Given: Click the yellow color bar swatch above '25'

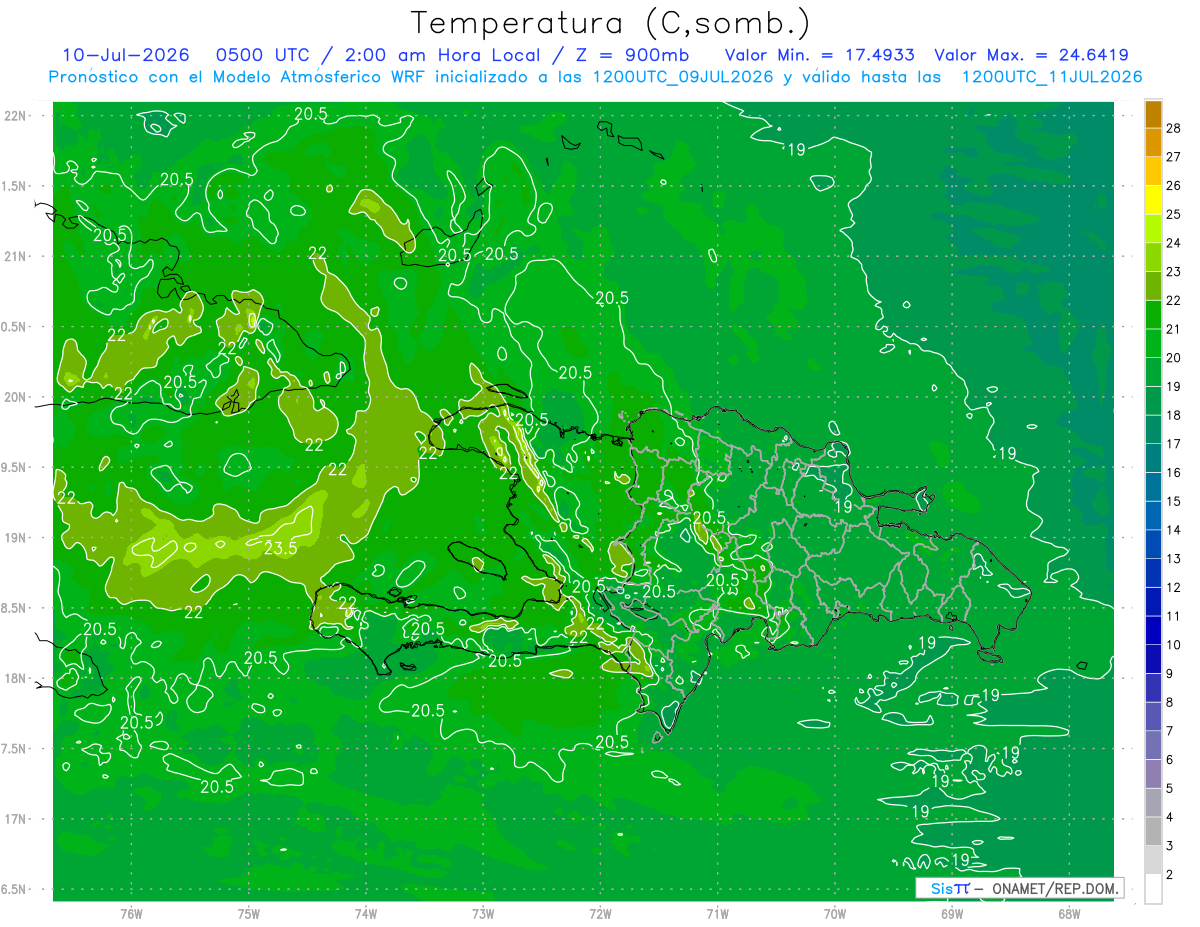Looking at the screenshot, I should 1153,200.
